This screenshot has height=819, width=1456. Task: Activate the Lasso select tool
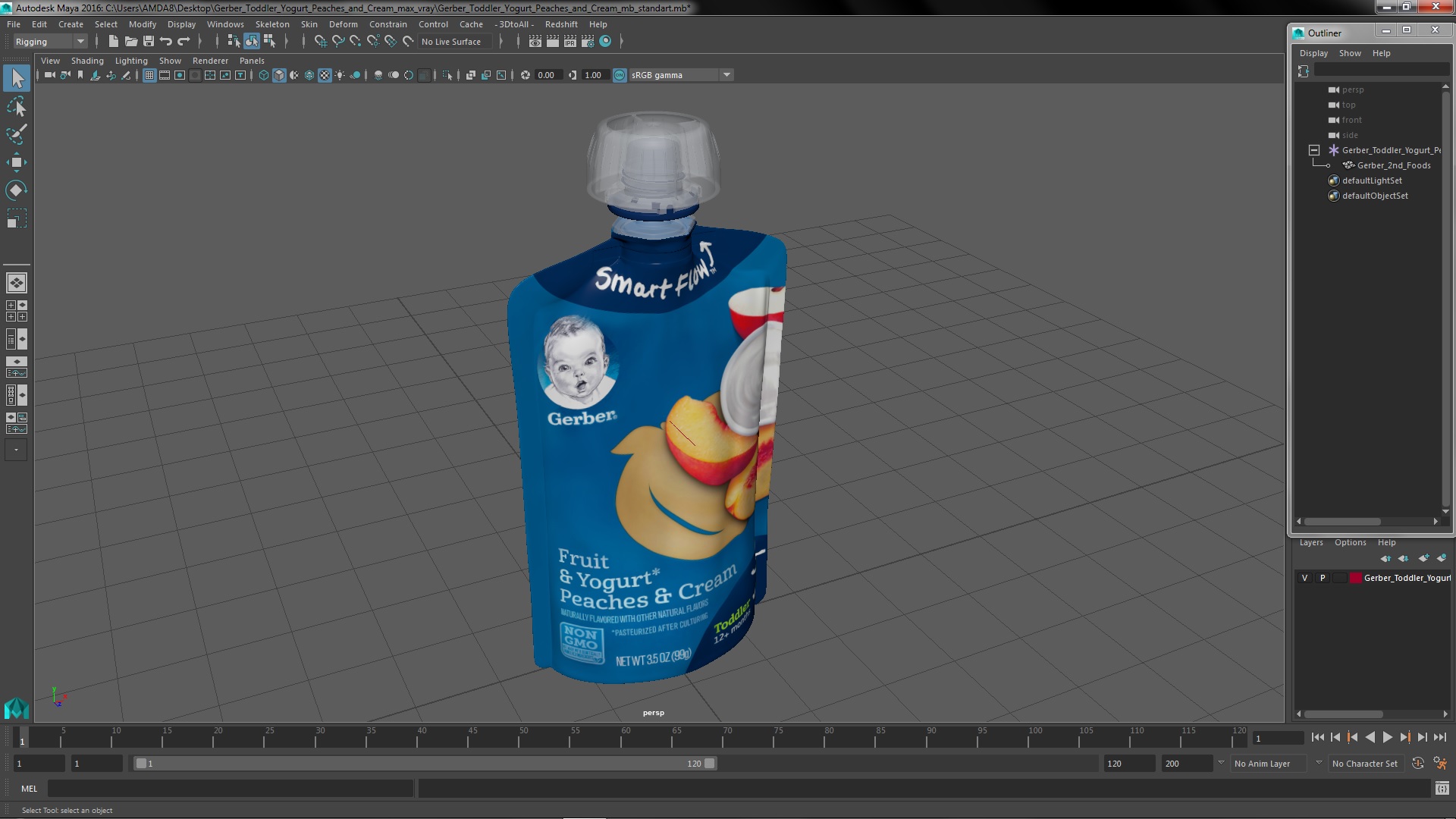17,107
